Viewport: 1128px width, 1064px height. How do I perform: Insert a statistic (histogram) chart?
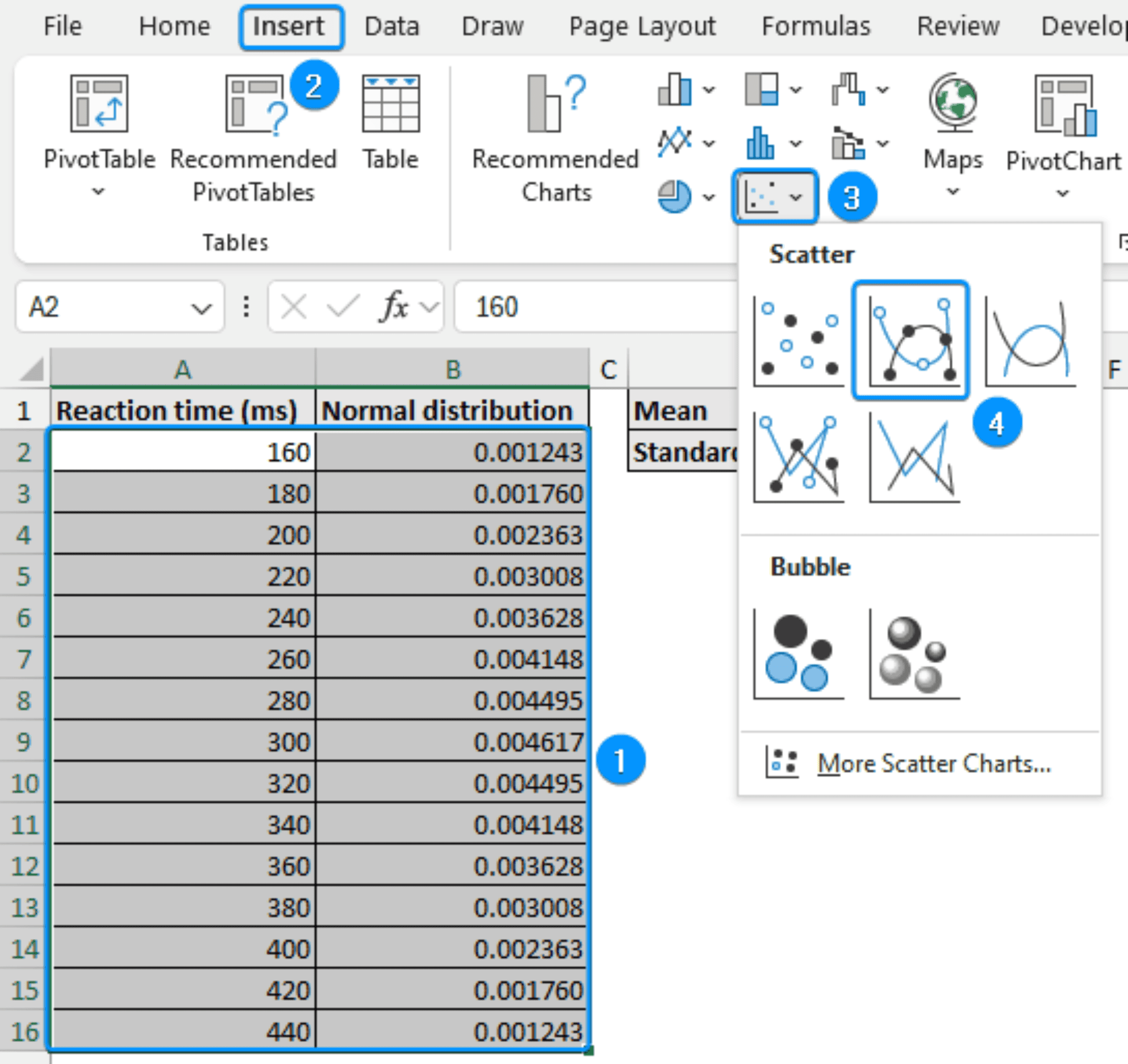point(762,143)
